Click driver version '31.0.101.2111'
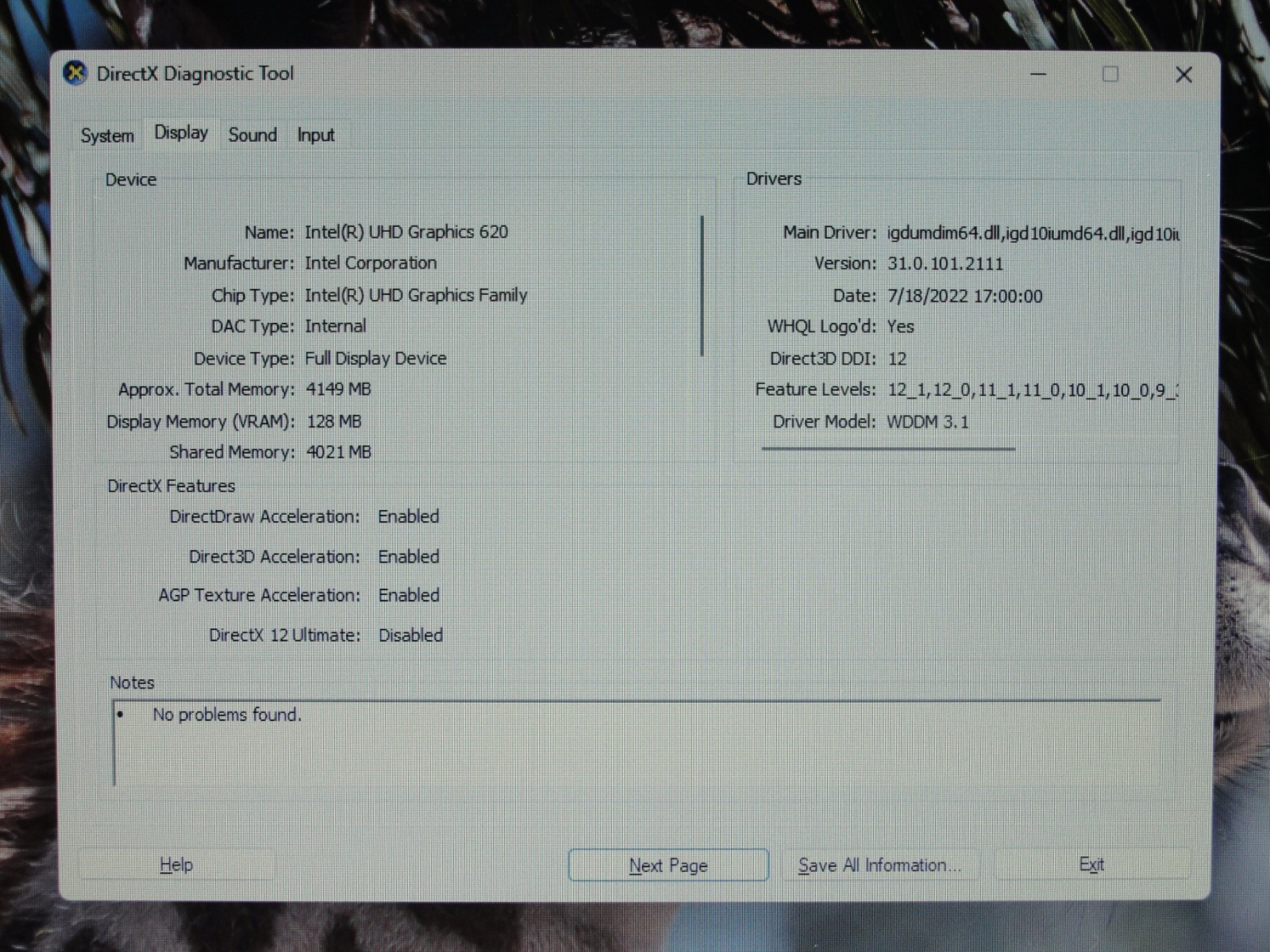Viewport: 1270px width, 952px height. pos(945,264)
